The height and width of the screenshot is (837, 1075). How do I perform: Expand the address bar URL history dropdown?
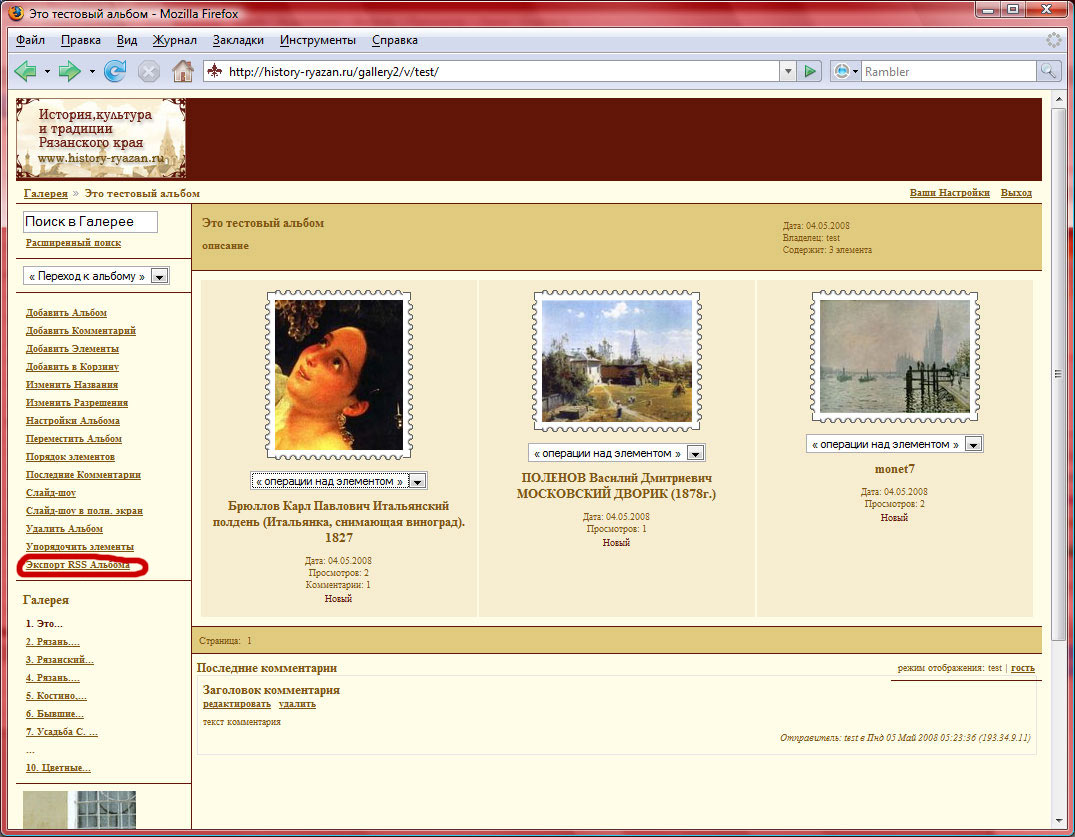788,71
